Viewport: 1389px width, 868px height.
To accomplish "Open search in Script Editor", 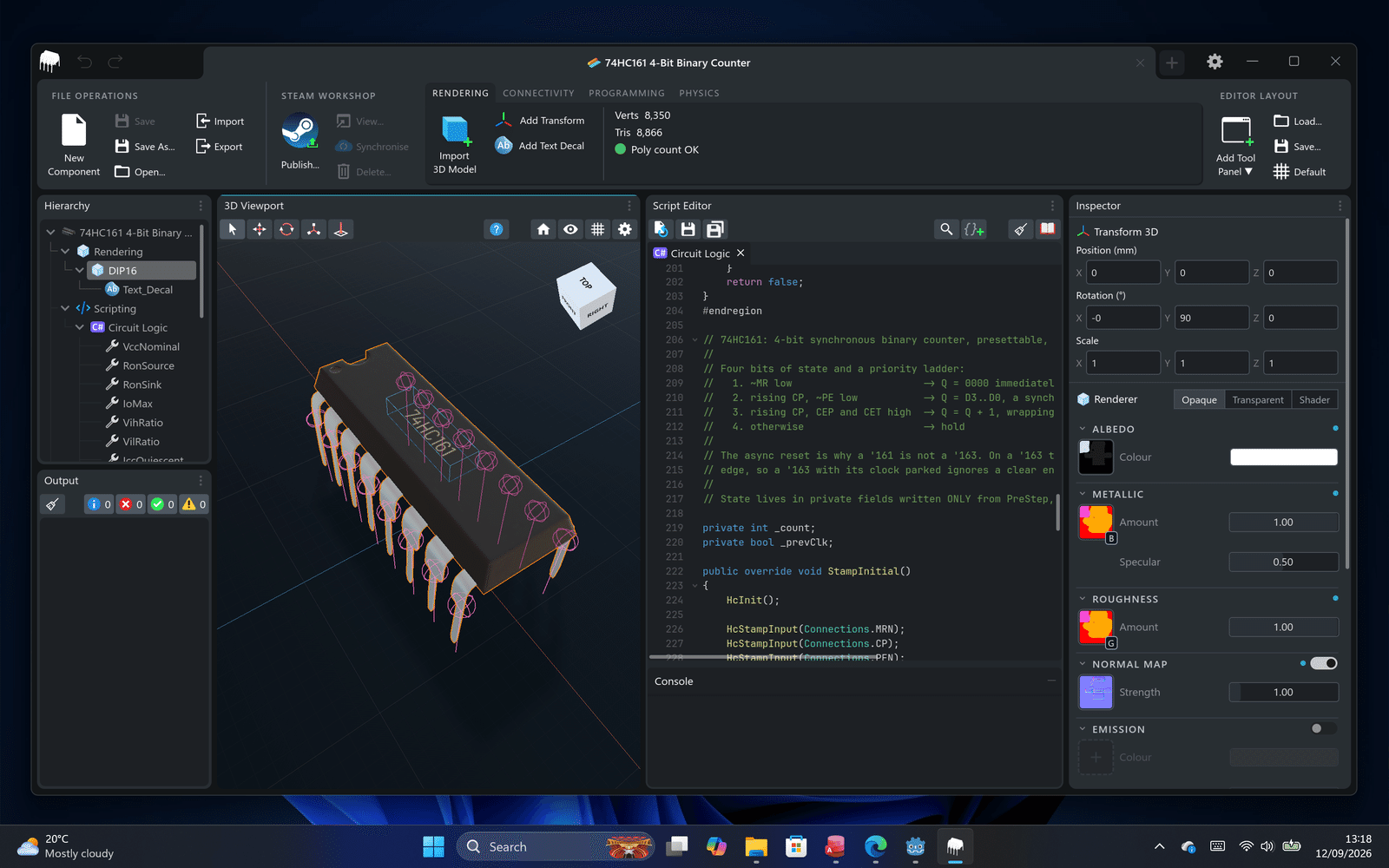I will click(946, 229).
